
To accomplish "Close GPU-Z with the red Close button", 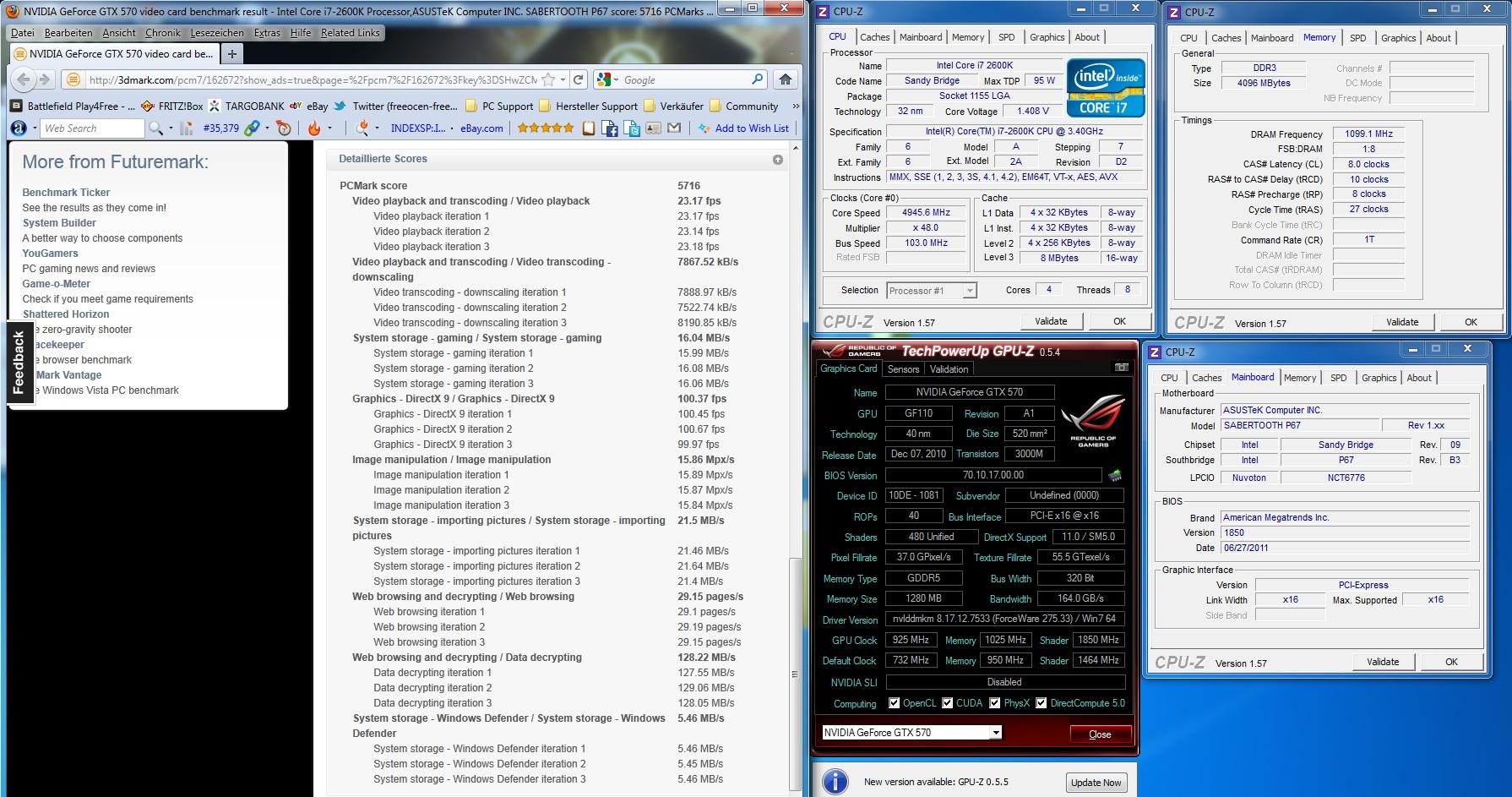I will (x=1099, y=734).
